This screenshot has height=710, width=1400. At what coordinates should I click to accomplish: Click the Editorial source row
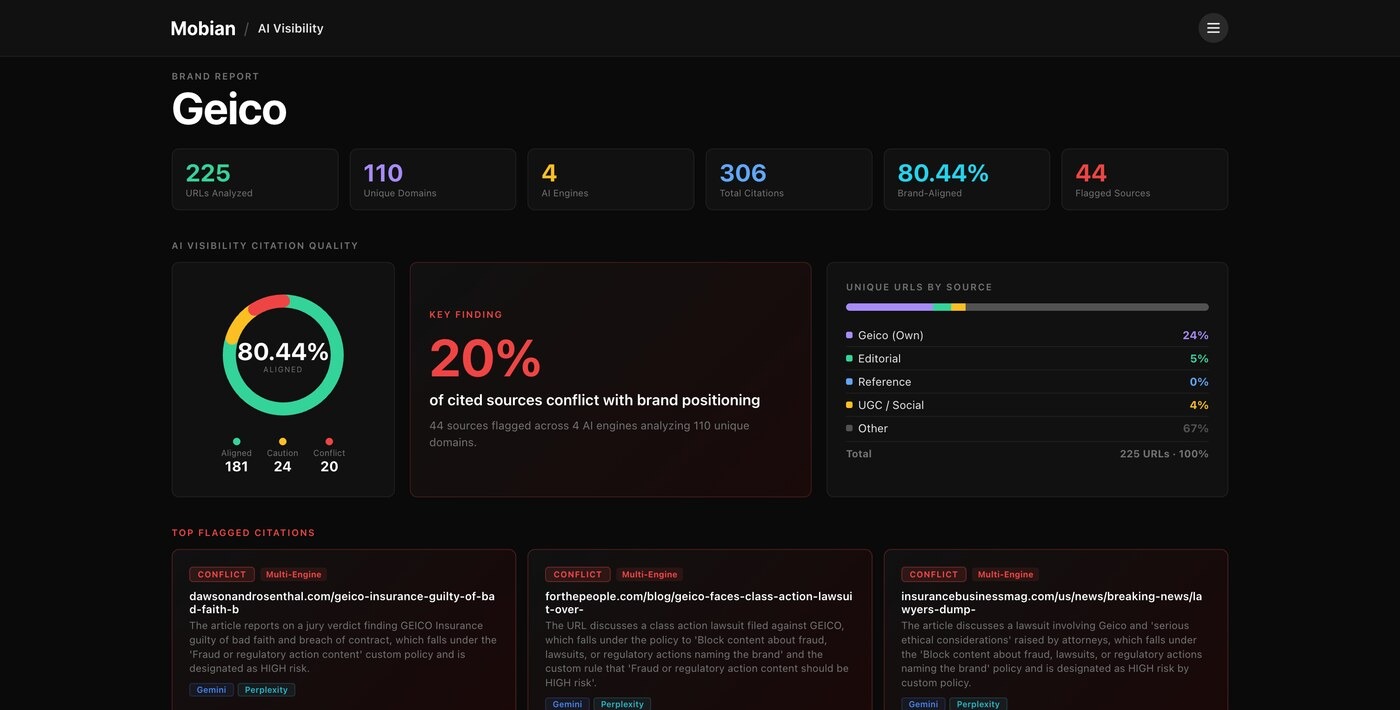[x=1027, y=358]
